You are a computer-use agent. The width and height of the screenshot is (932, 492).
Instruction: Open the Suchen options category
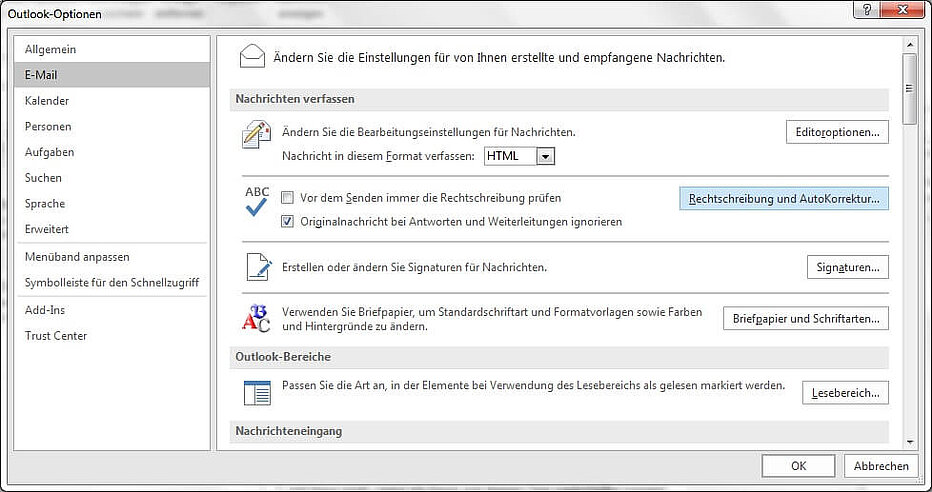tap(112, 177)
